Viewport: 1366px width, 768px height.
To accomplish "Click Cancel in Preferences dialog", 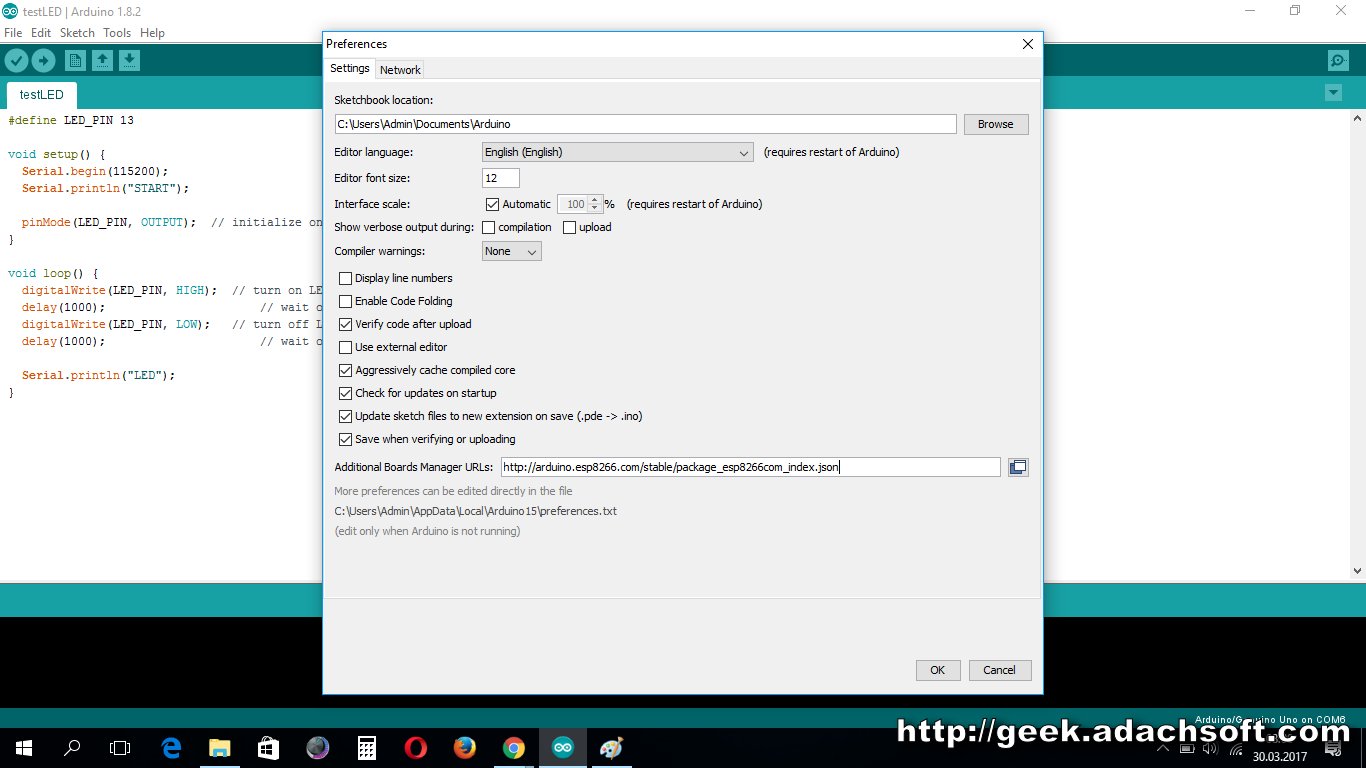I will pos(999,670).
